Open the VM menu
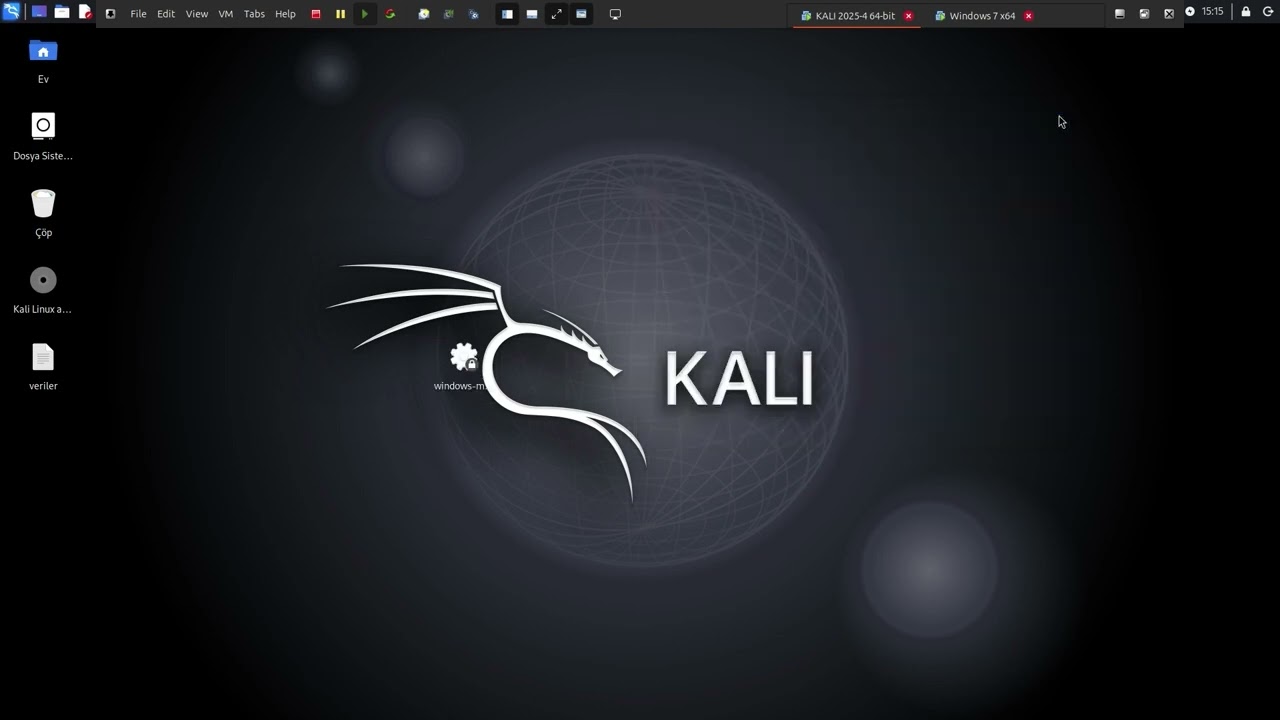This screenshot has width=1280, height=720. (225, 14)
